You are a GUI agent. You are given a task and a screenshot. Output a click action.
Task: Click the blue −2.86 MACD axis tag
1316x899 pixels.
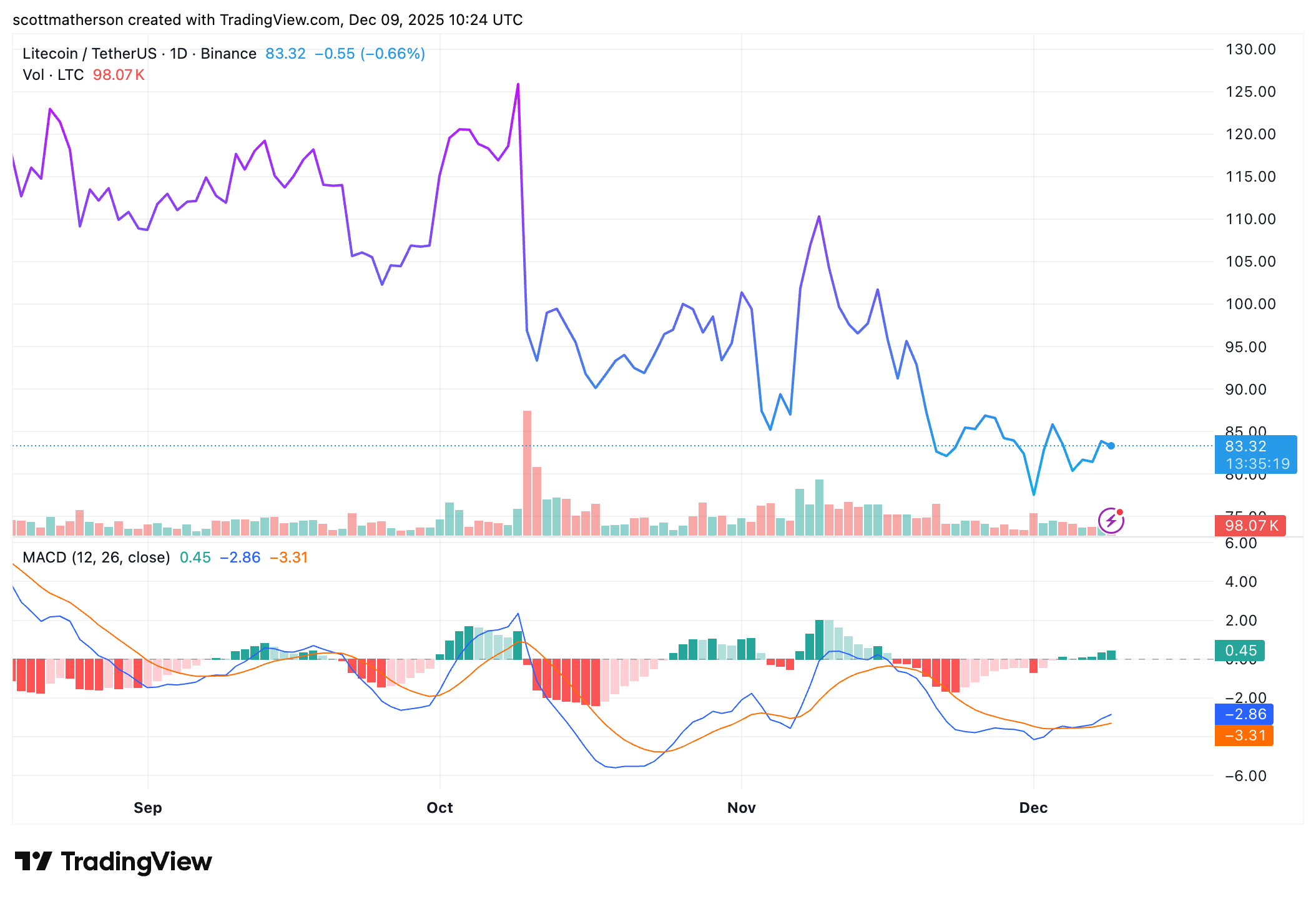[x=1244, y=714]
